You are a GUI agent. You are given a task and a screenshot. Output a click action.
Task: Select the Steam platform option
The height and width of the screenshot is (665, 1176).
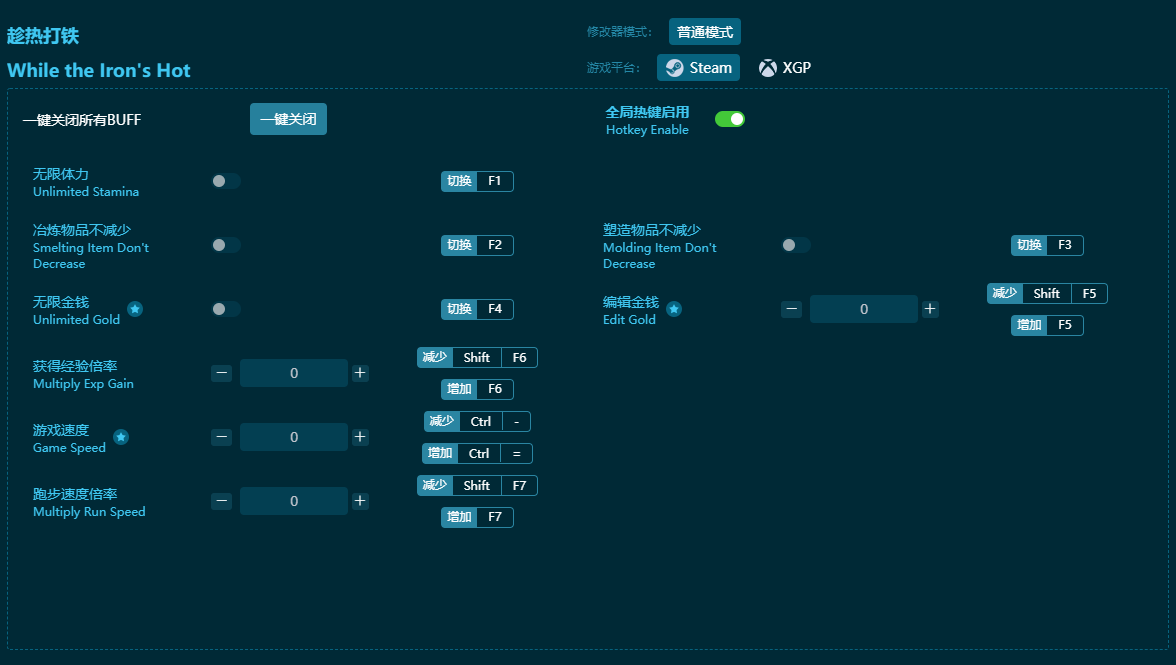(698, 68)
